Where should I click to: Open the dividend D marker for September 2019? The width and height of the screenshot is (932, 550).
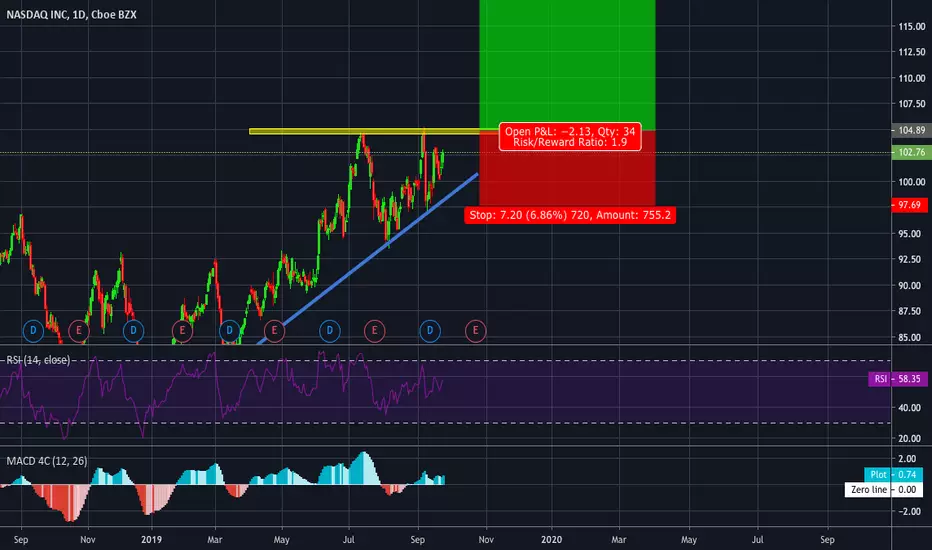(430, 331)
